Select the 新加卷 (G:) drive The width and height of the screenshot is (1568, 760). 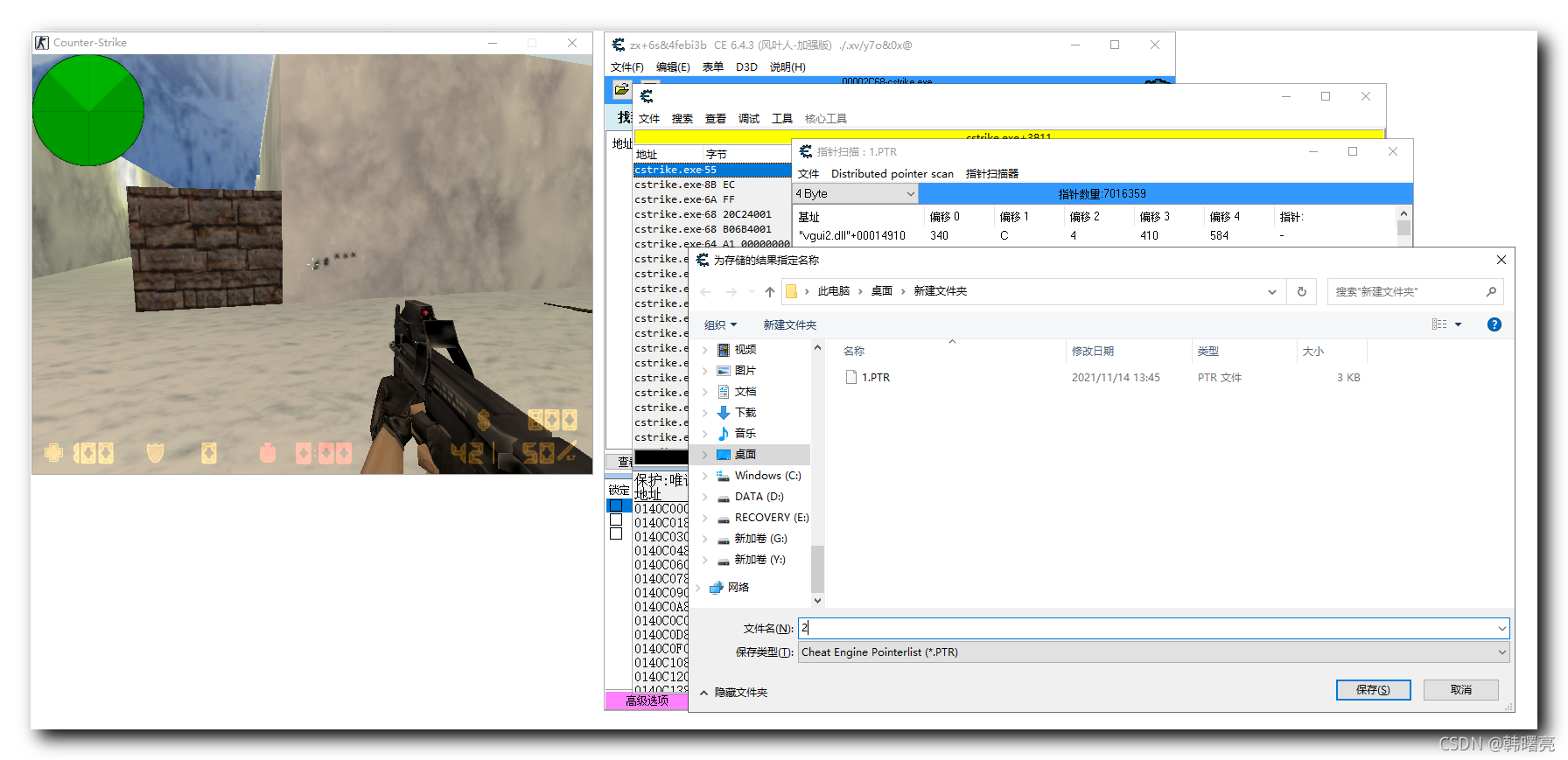tap(760, 539)
